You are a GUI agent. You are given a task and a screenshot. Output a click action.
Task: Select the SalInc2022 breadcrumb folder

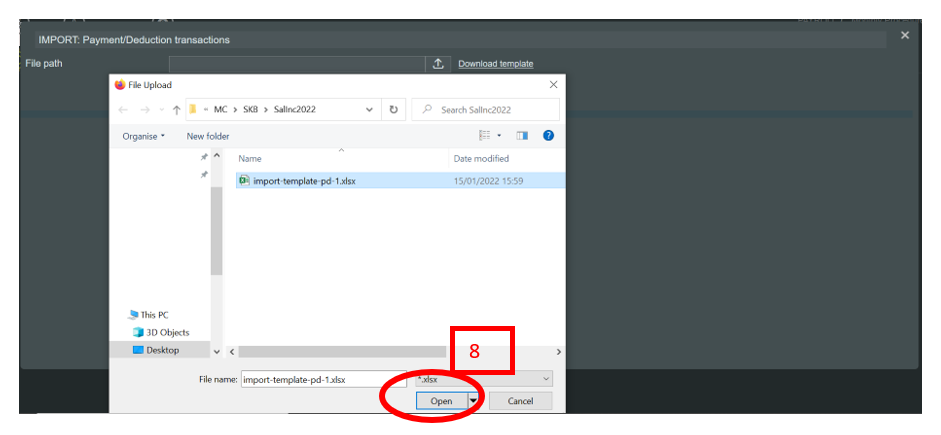[x=295, y=110]
